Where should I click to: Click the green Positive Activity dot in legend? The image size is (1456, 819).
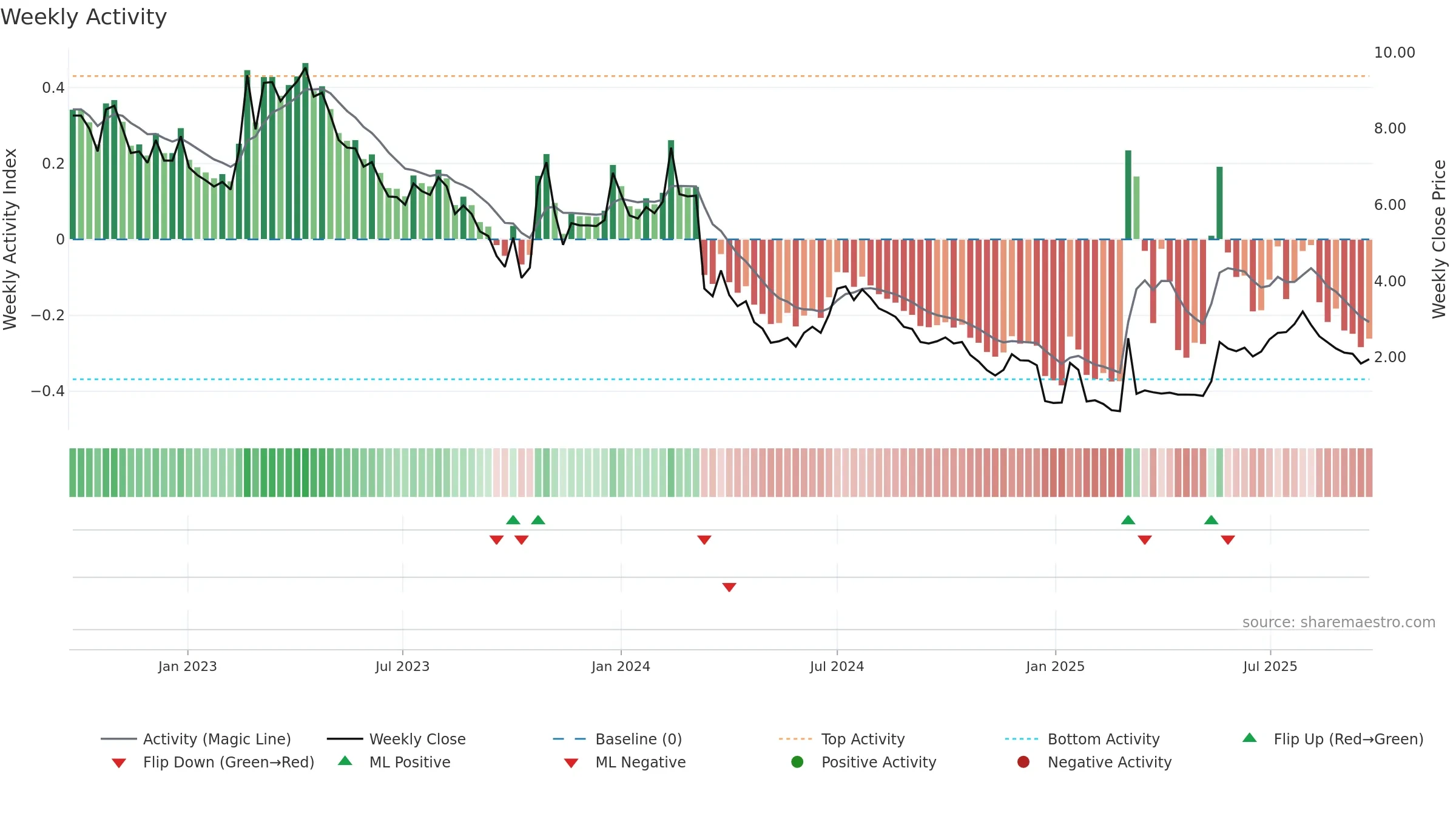click(797, 762)
